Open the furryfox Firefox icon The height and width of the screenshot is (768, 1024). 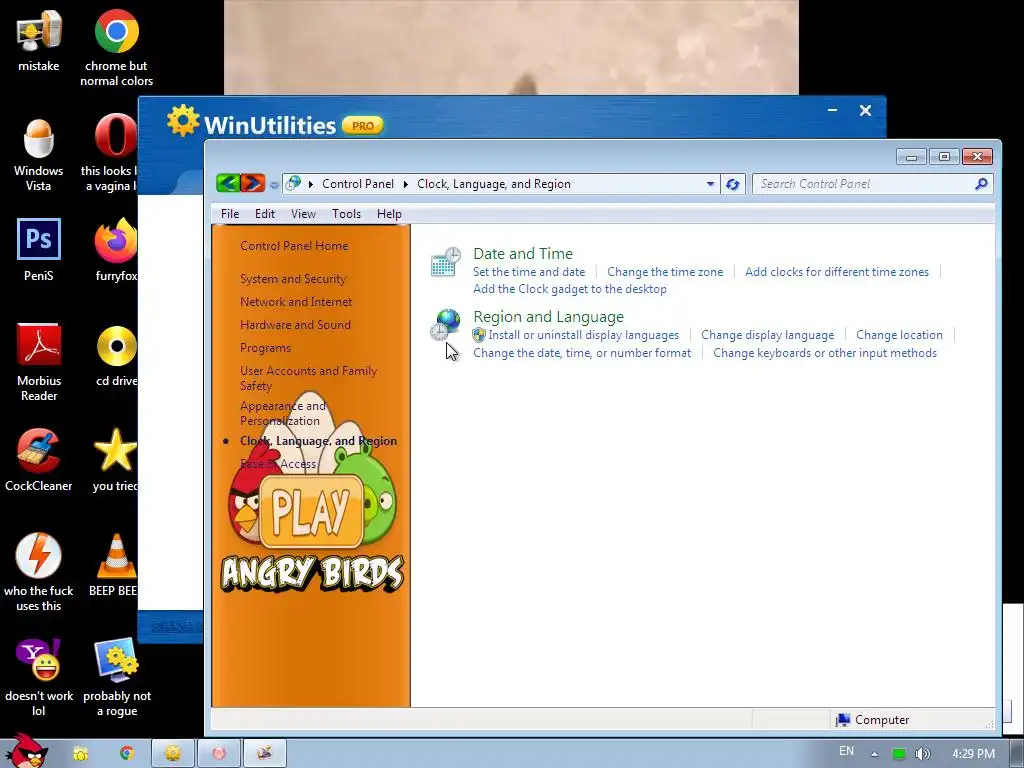tap(116, 240)
